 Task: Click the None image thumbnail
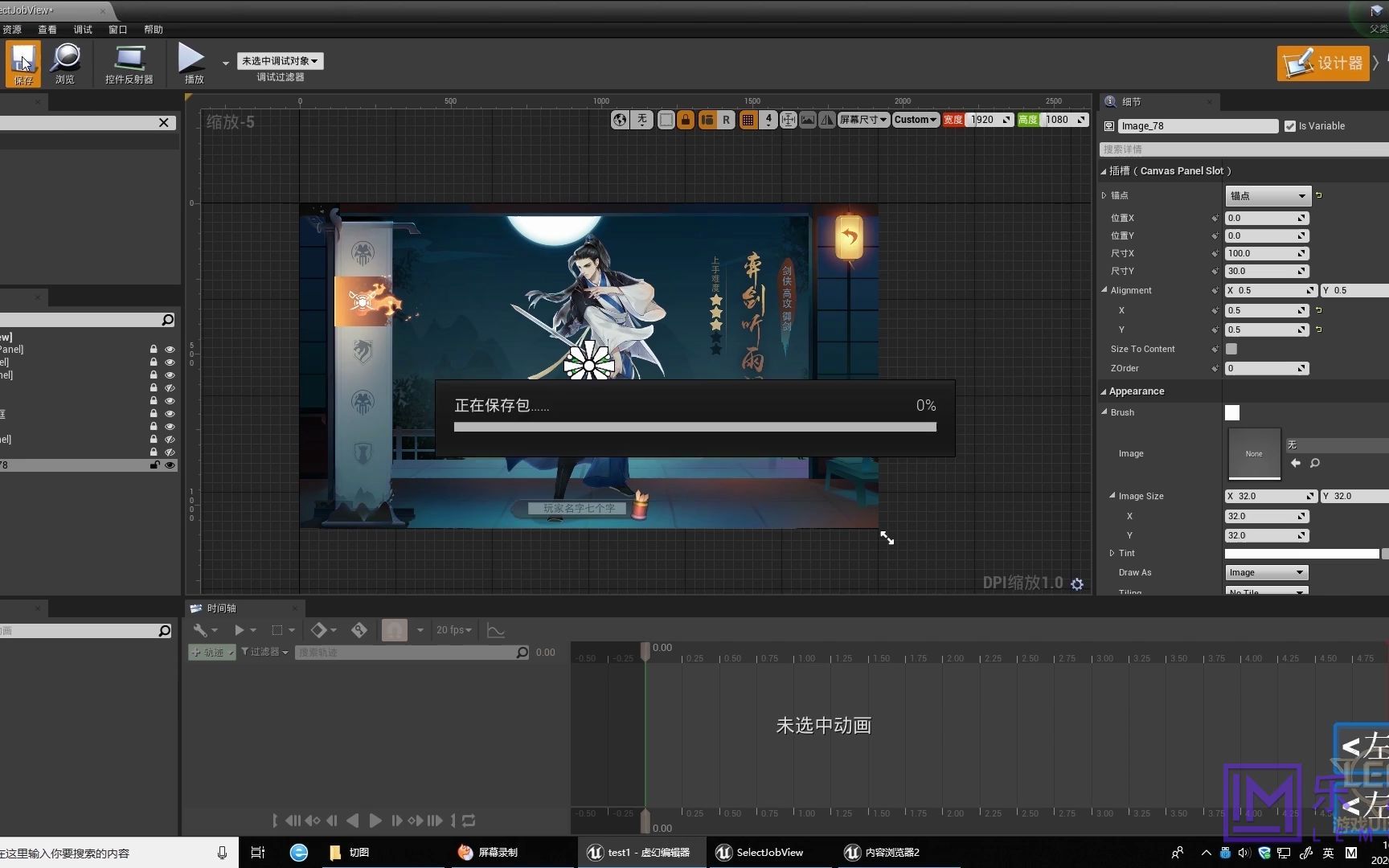tap(1254, 454)
